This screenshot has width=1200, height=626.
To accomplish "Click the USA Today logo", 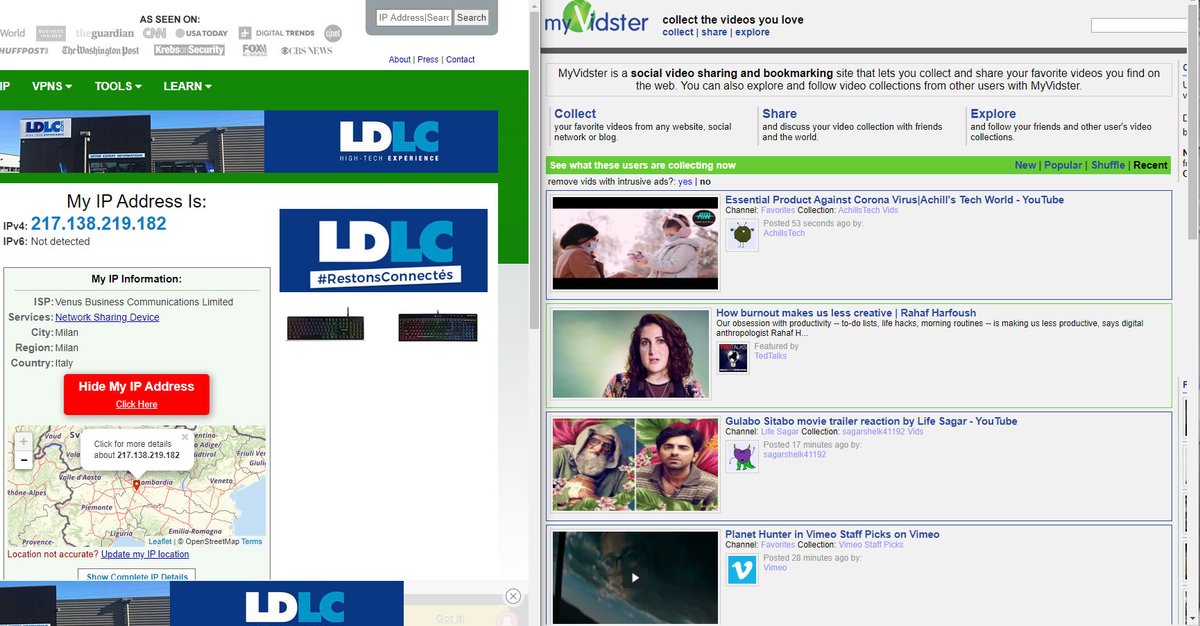I will (203, 33).
